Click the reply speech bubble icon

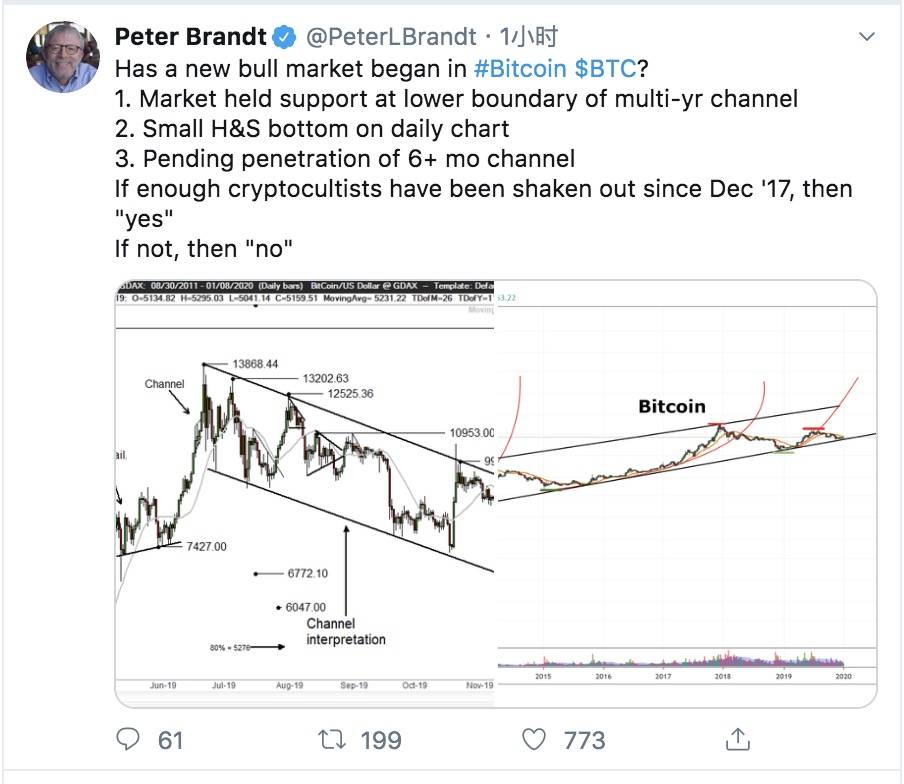tap(129, 739)
